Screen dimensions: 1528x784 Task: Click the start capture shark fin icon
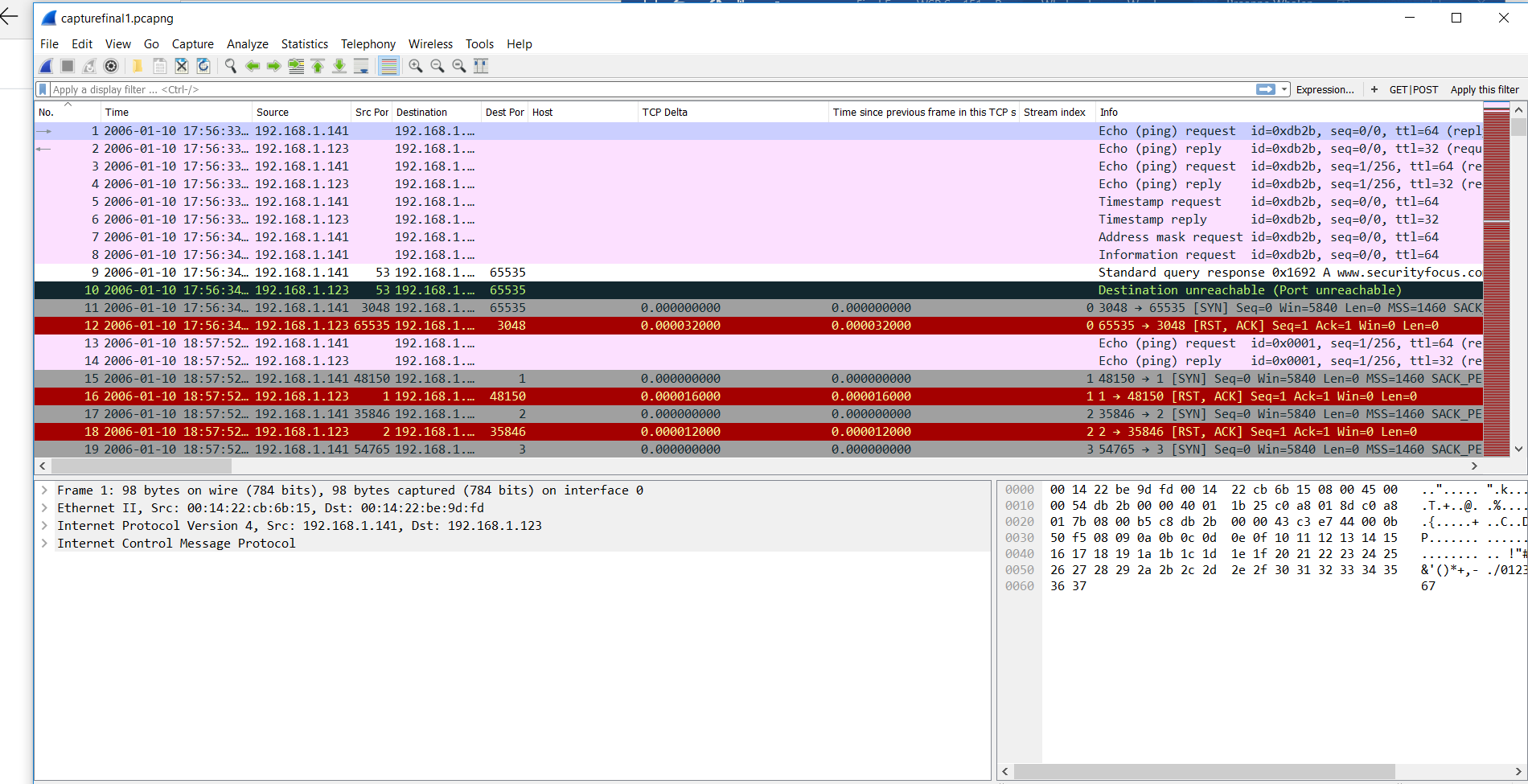pos(47,66)
